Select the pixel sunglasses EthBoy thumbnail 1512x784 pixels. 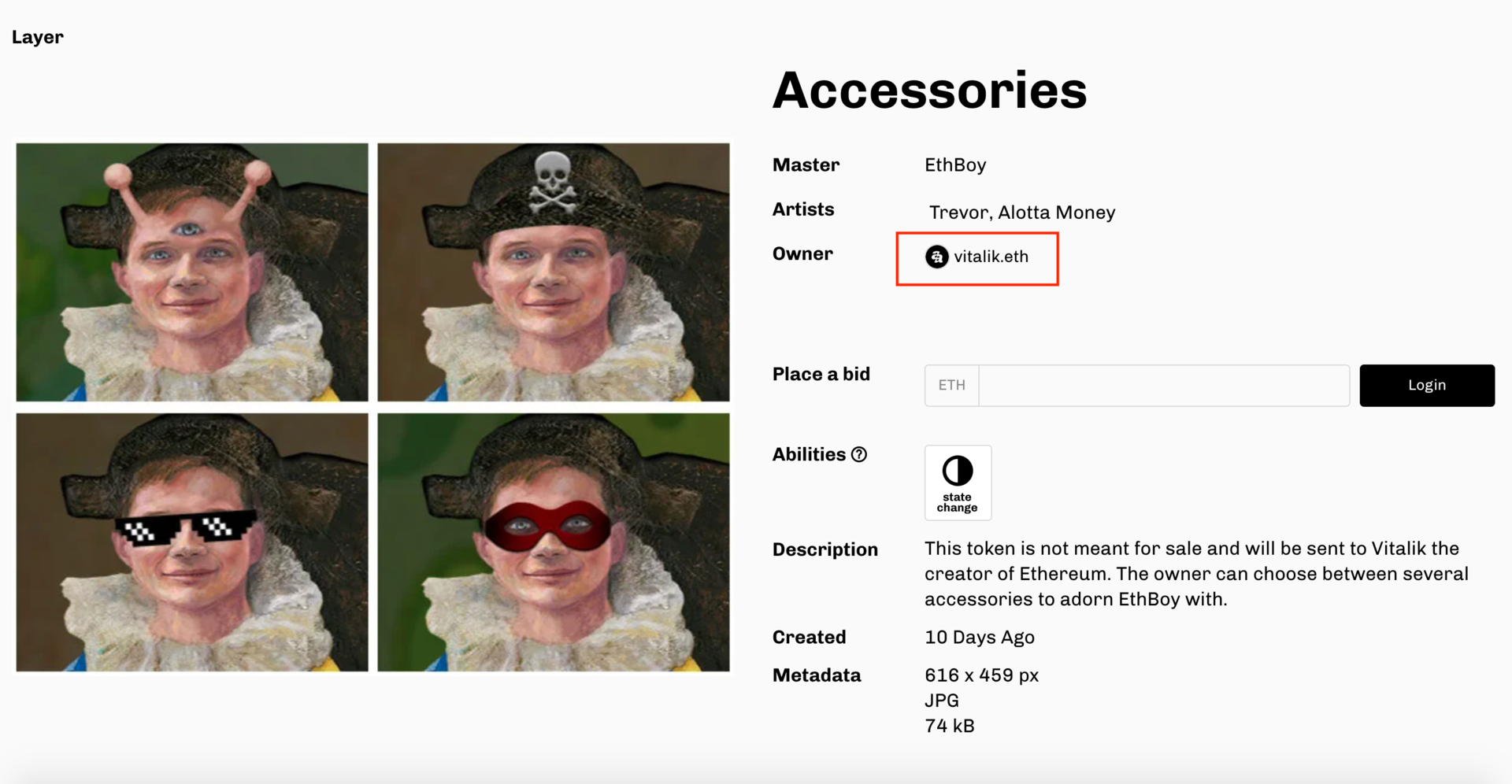pos(192,542)
